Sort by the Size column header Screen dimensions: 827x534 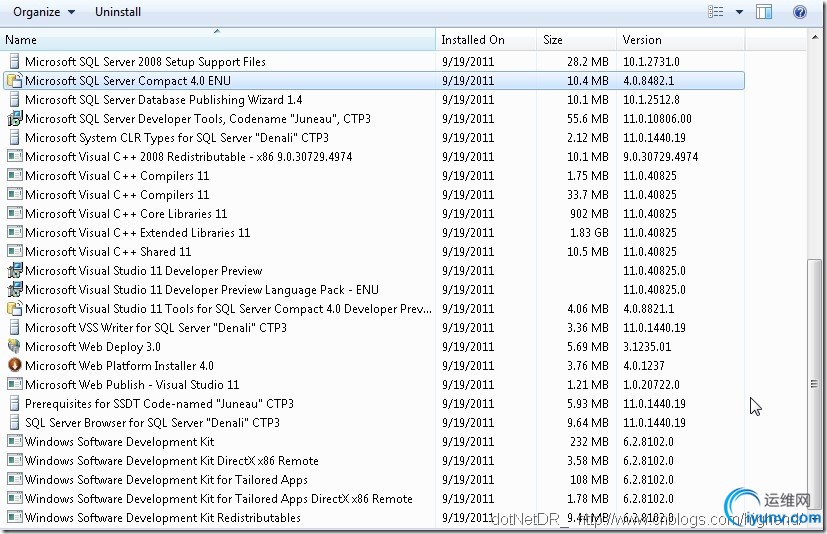point(576,40)
